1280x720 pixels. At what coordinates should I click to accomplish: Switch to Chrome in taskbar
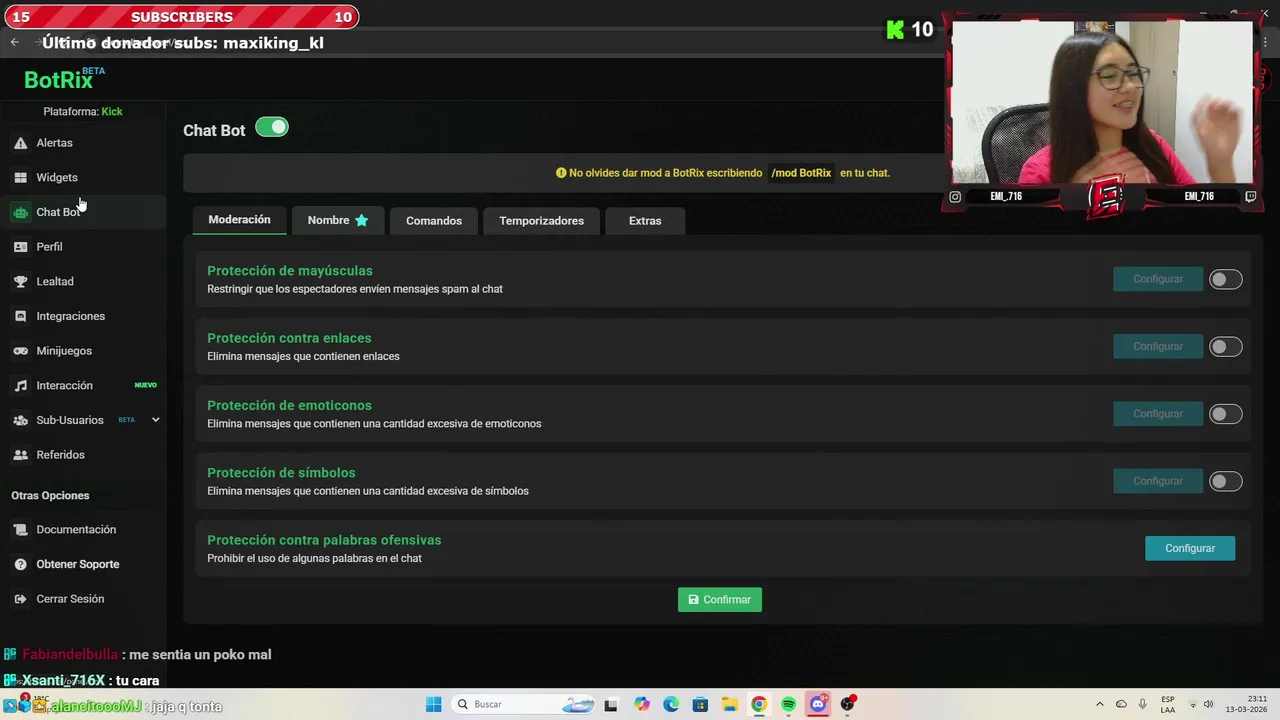click(759, 705)
